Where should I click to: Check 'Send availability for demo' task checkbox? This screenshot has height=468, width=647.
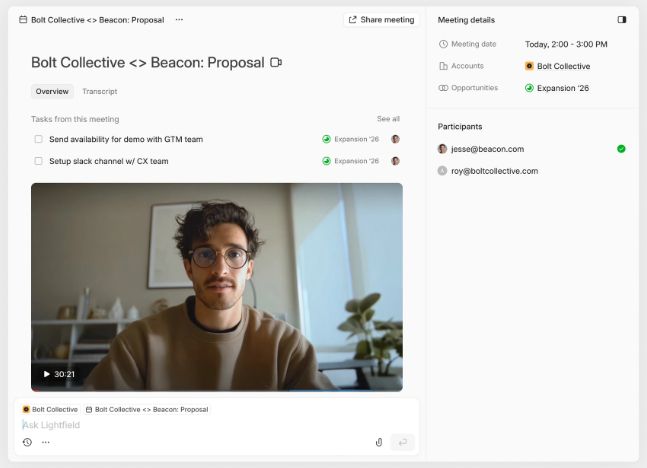tap(38, 139)
